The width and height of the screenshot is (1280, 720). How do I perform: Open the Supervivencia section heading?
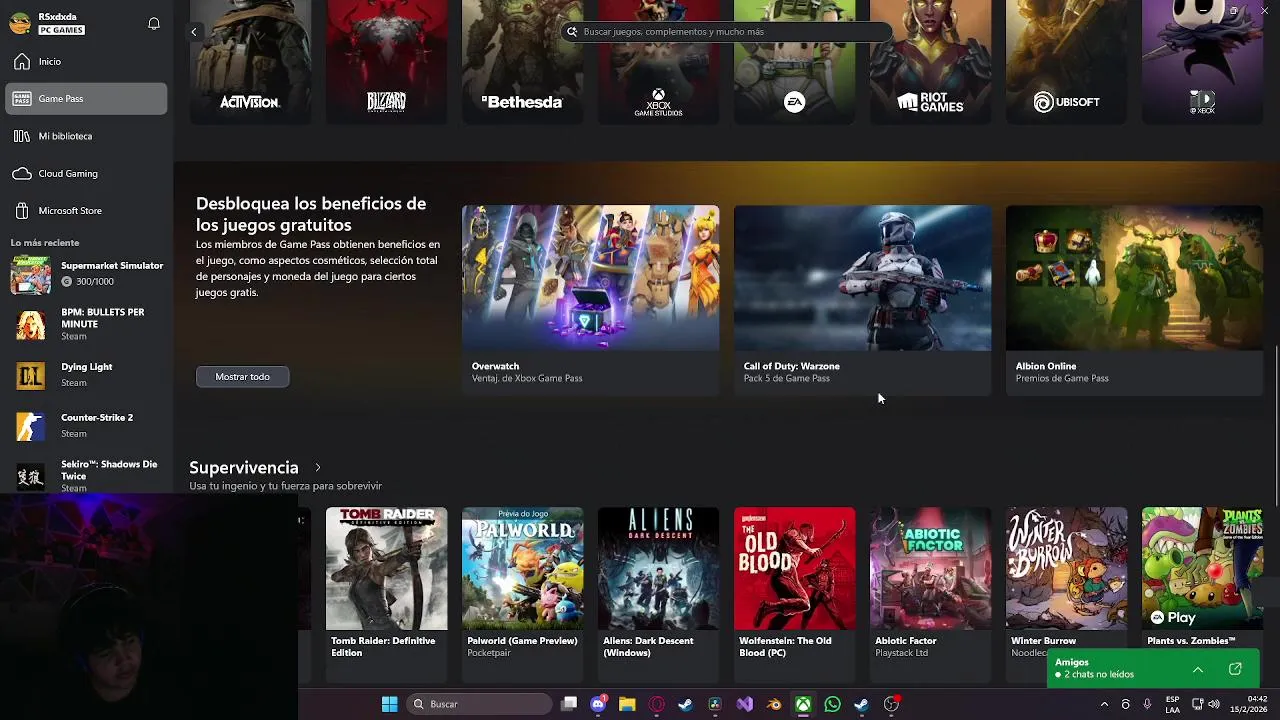click(x=244, y=468)
